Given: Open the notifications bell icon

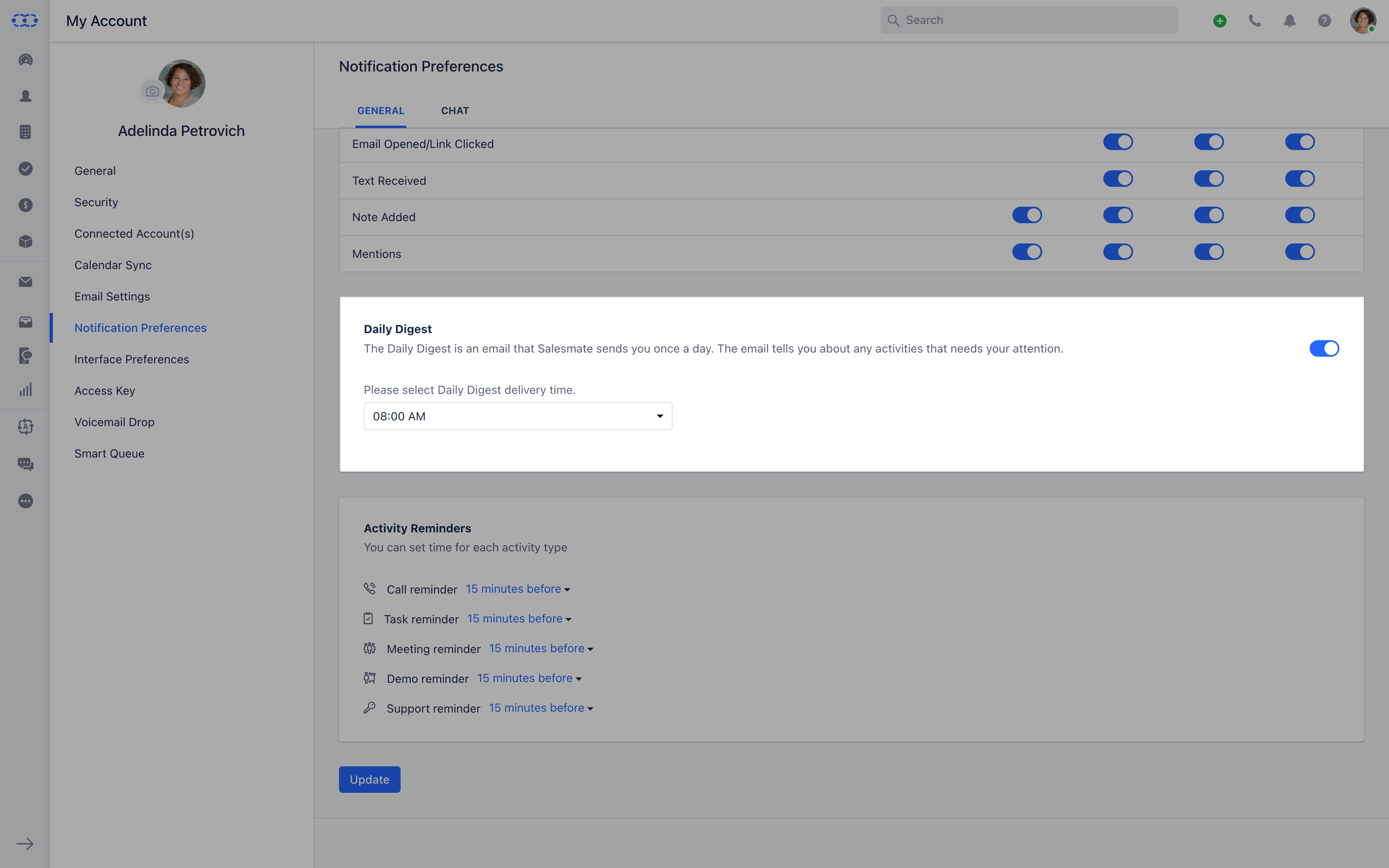Looking at the screenshot, I should (1290, 21).
